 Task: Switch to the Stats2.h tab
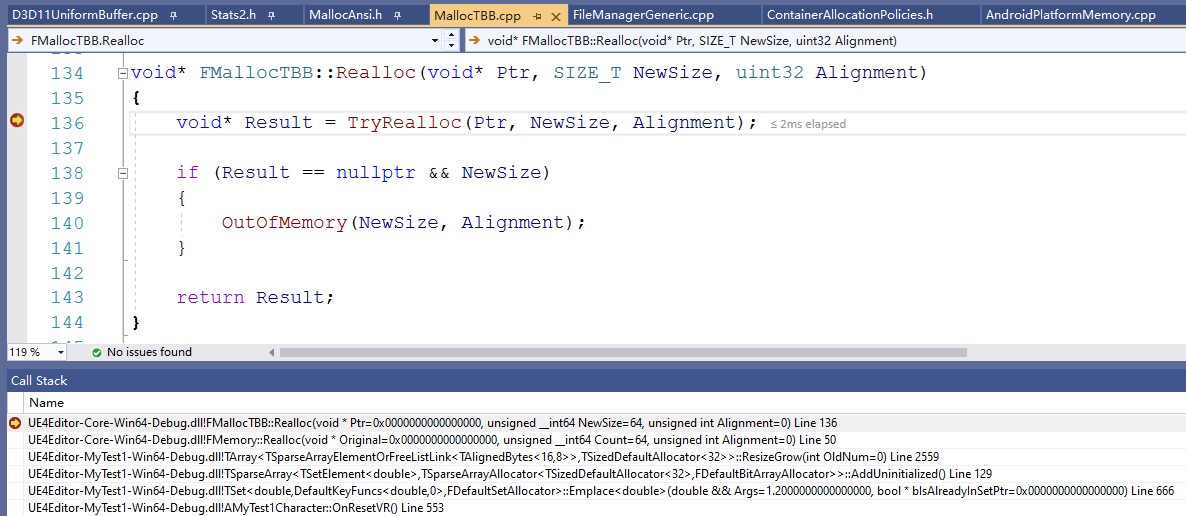(x=235, y=15)
